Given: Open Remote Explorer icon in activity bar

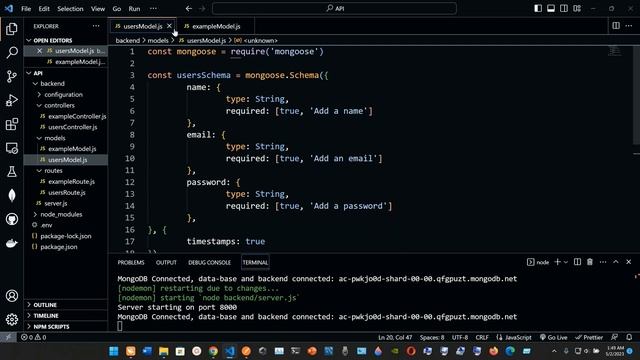Looking at the screenshot, I should pyautogui.click(x=12, y=148).
